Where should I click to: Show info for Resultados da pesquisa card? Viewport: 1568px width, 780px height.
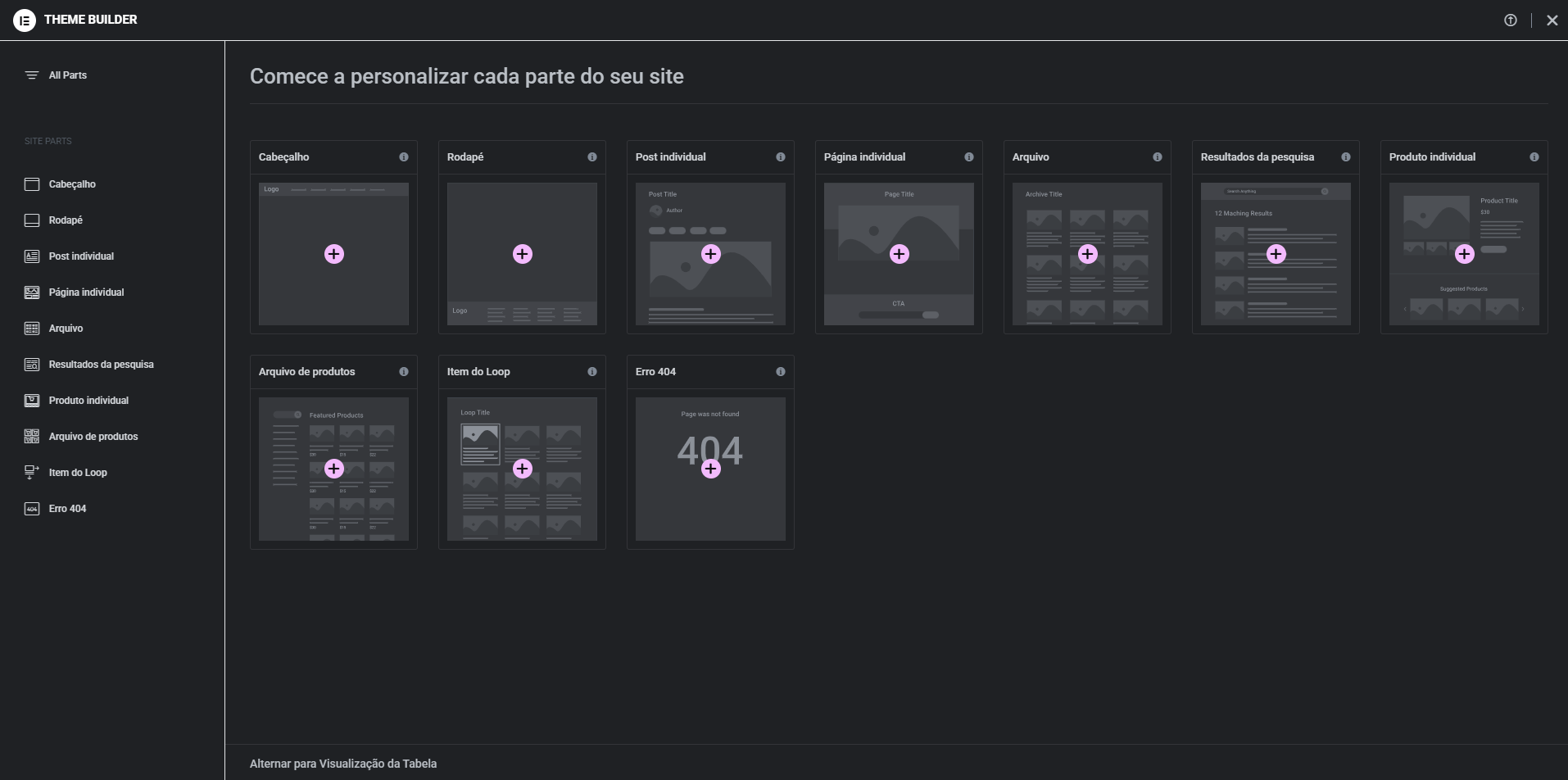[x=1346, y=157]
